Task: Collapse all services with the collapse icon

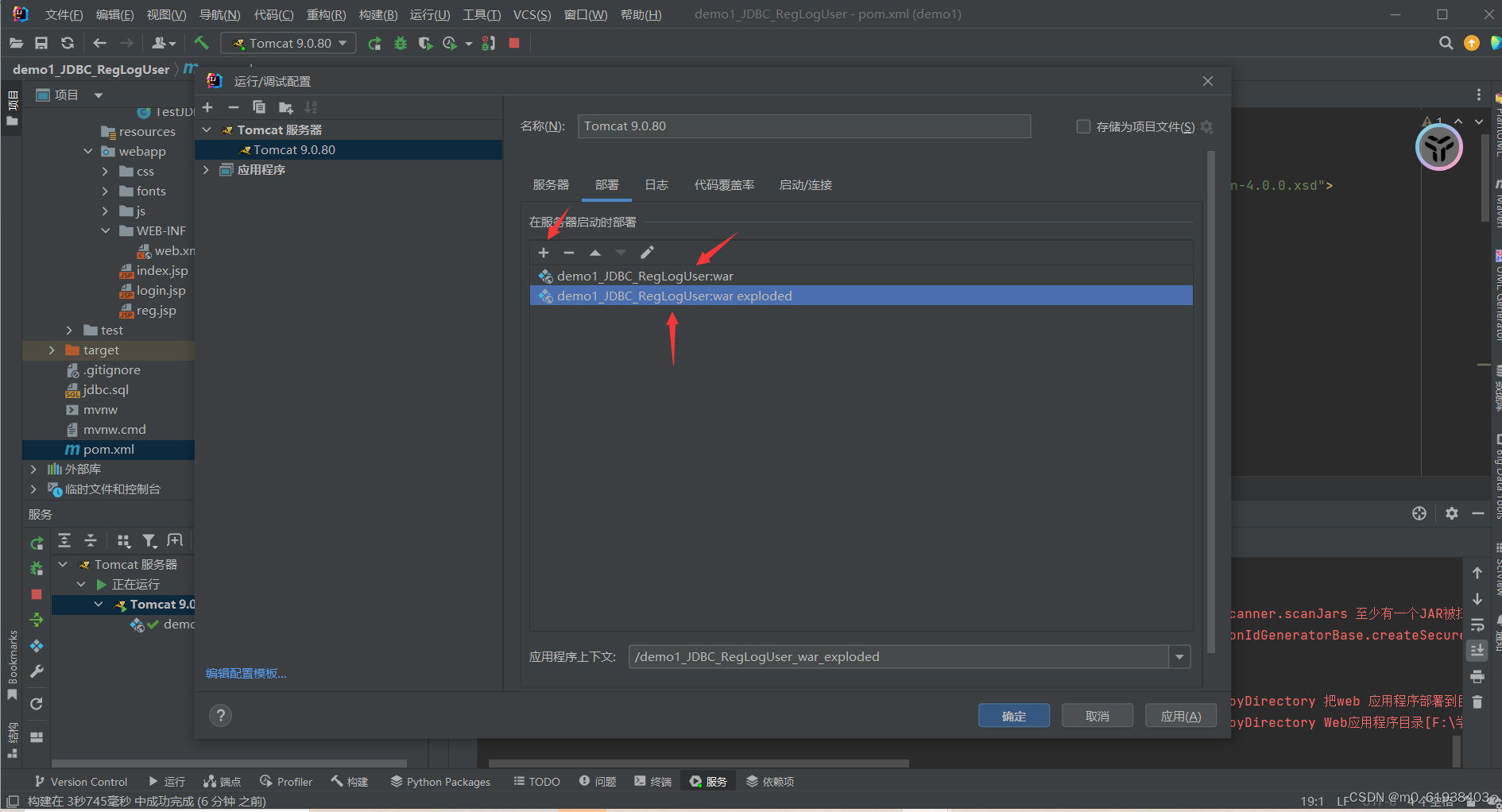Action: coord(91,541)
